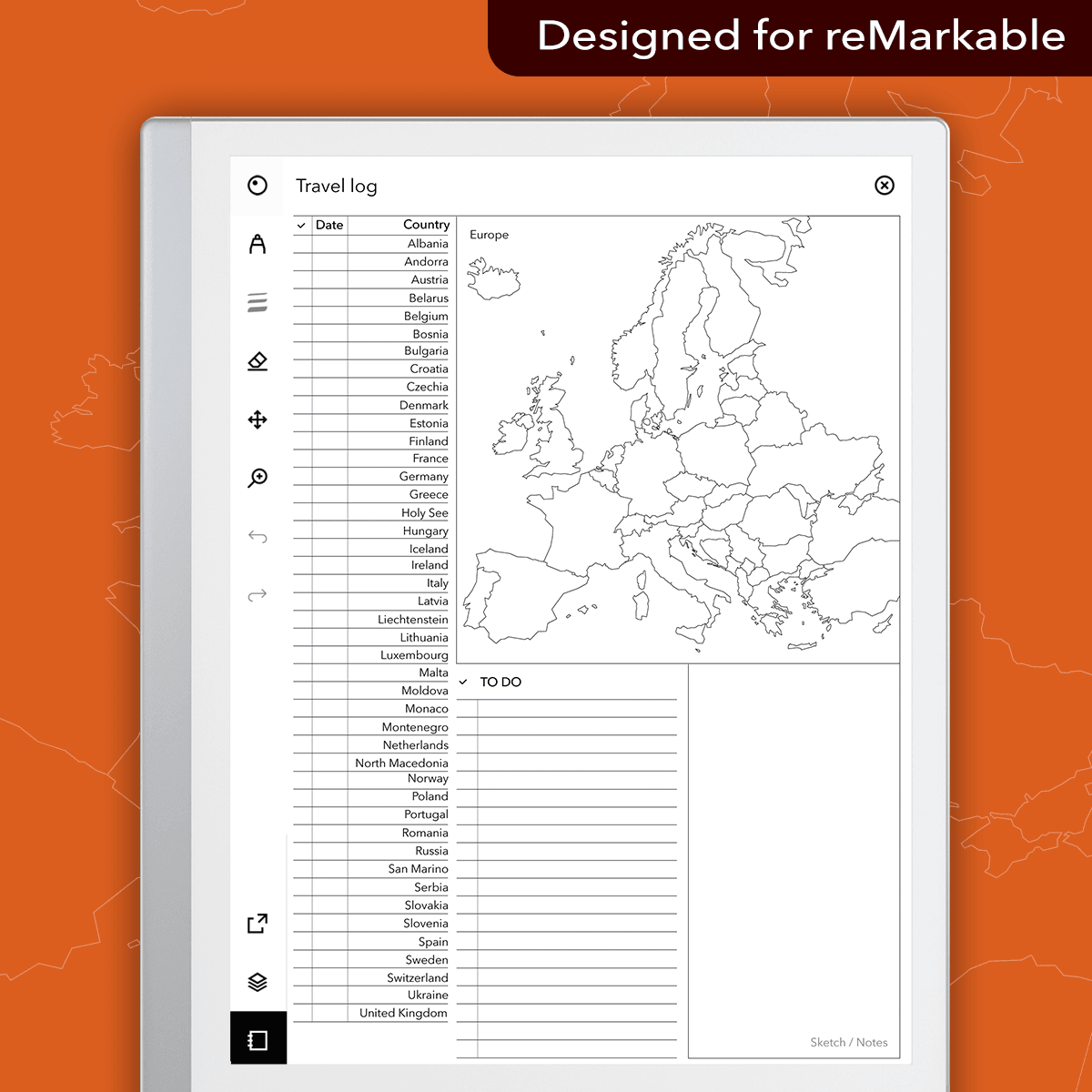Open the layers panel icon

pos(258,982)
